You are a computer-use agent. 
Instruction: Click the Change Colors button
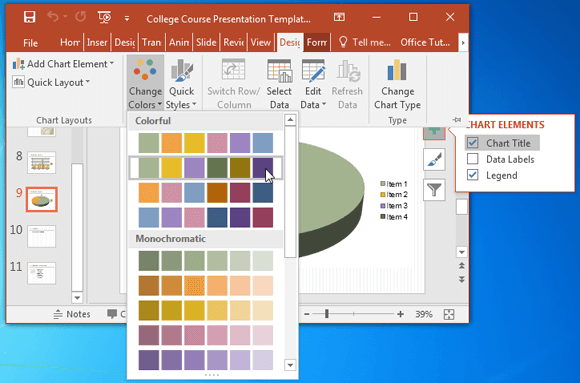(145, 83)
